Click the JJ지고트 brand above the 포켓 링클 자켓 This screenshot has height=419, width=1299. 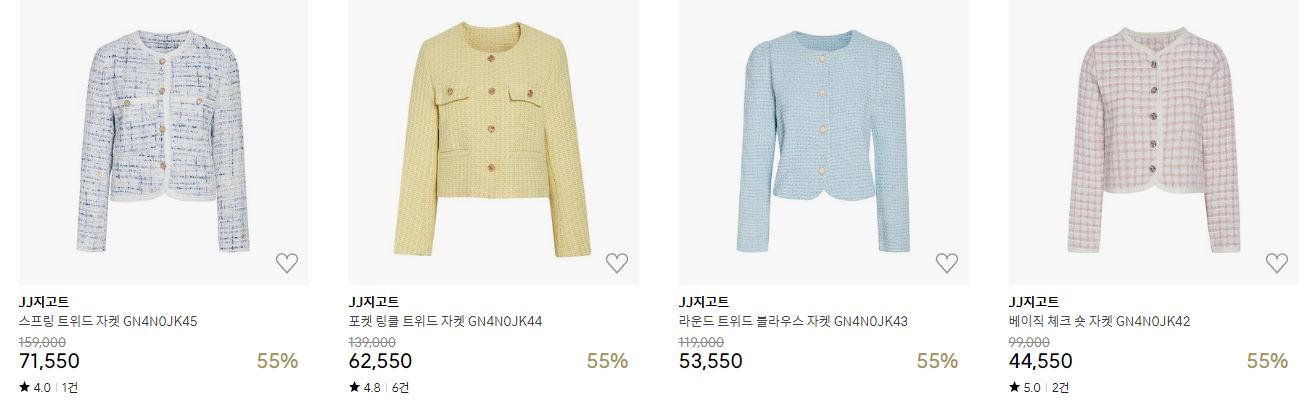(373, 302)
